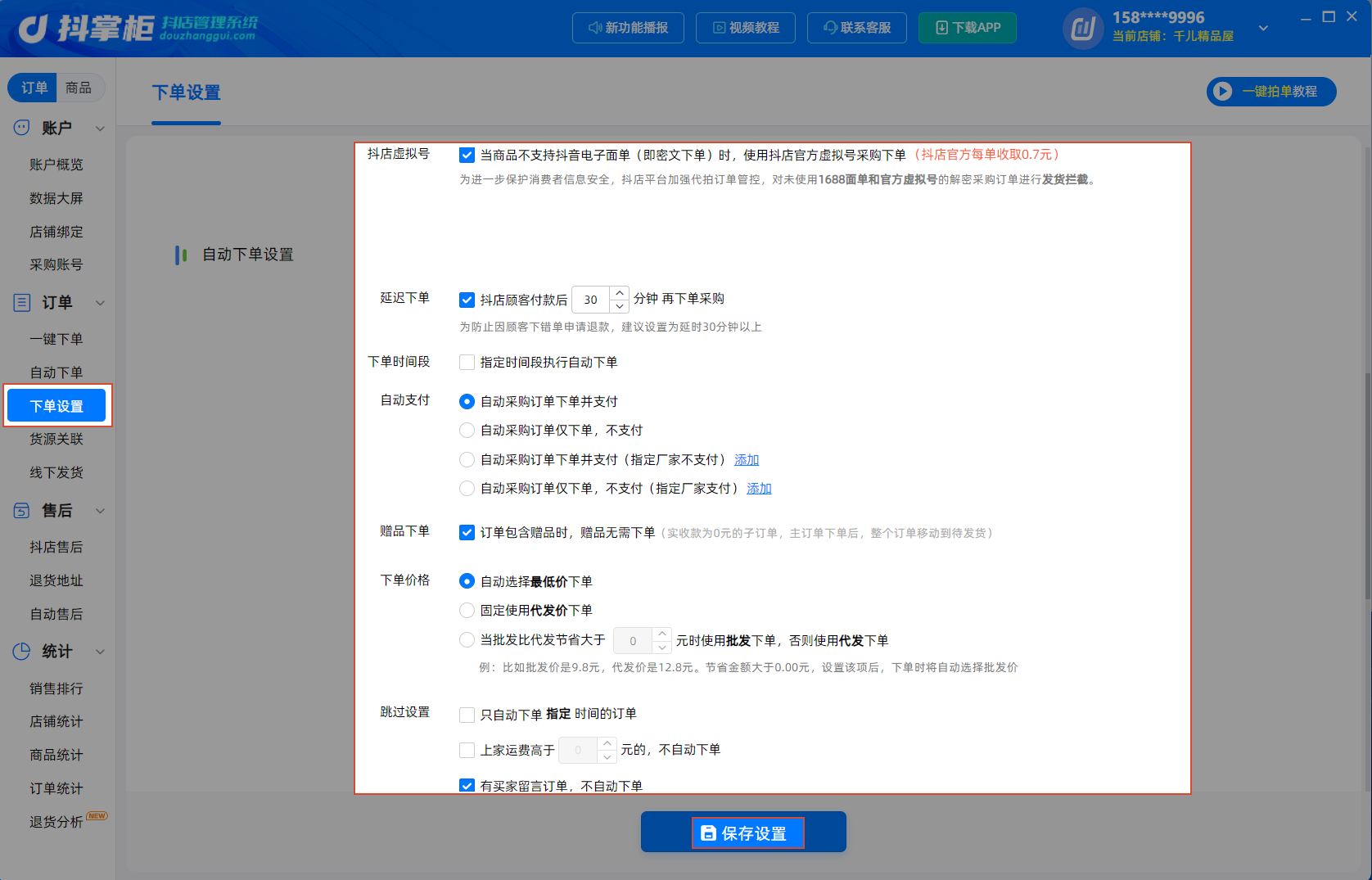The image size is (1372, 880).
Task: Collapse the 统计 sidebar section chevron
Action: pos(100,652)
